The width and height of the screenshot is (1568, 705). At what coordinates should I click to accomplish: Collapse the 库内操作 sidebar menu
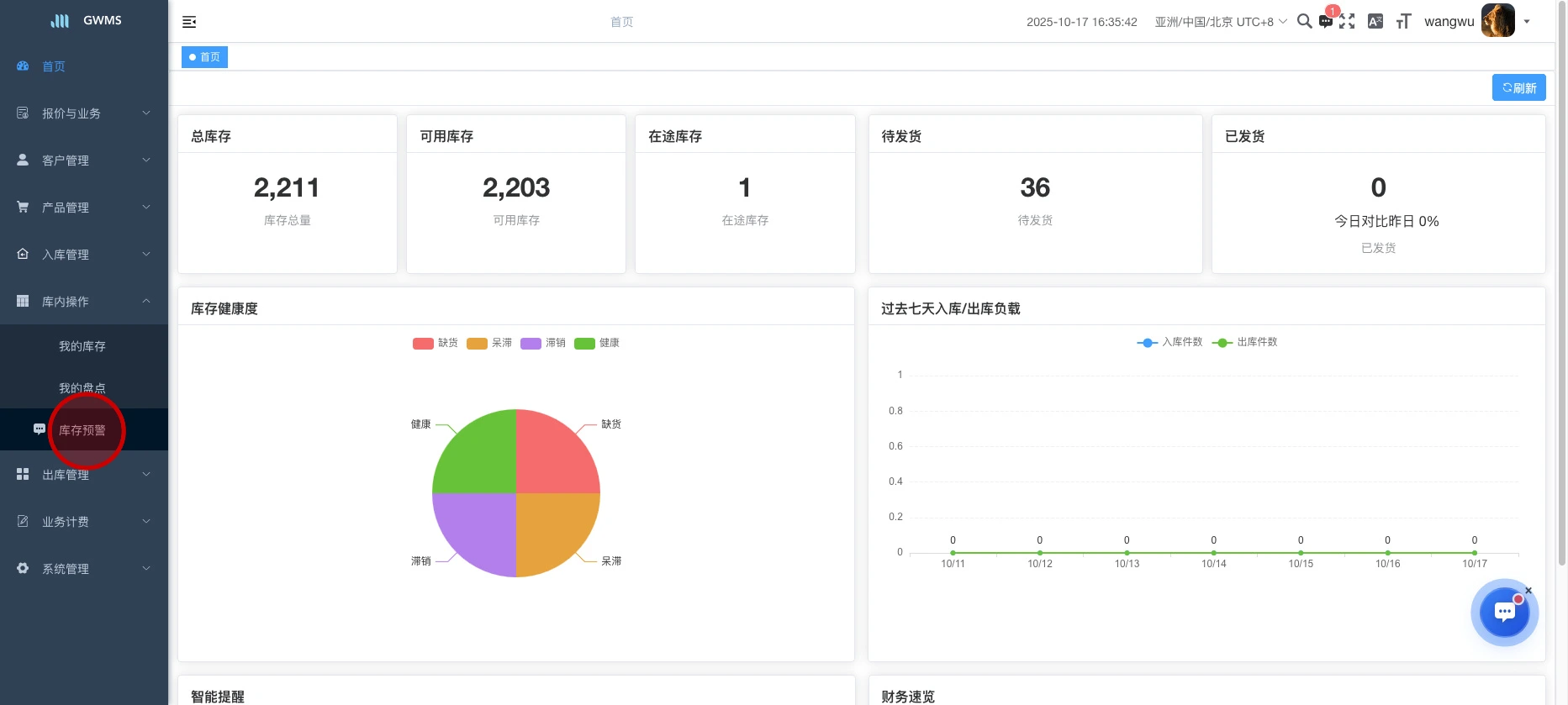coord(84,302)
